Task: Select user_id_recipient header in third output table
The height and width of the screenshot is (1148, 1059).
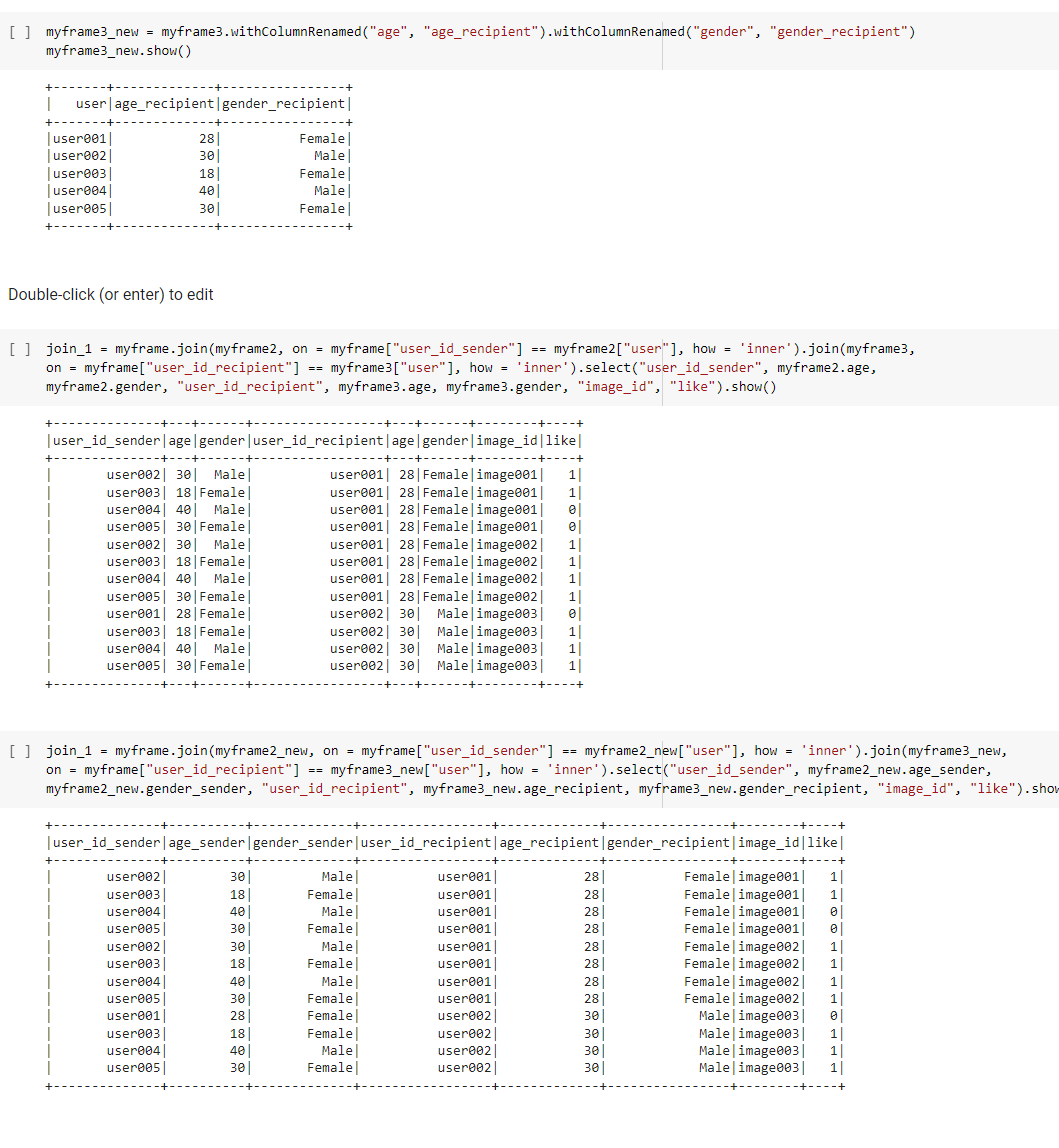Action: [x=426, y=843]
